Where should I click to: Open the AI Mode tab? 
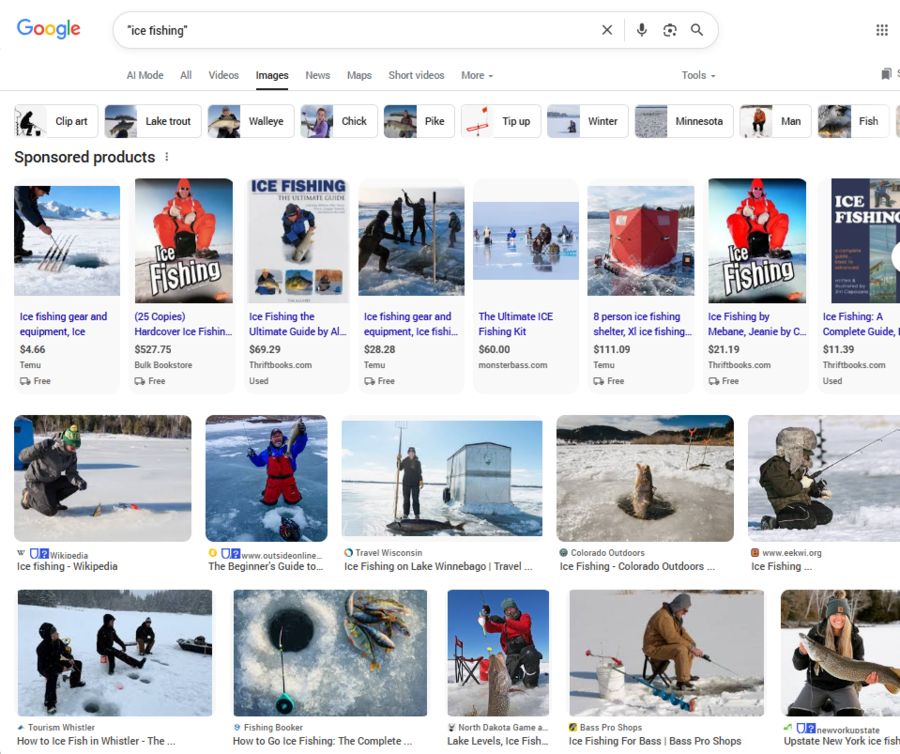click(x=145, y=75)
